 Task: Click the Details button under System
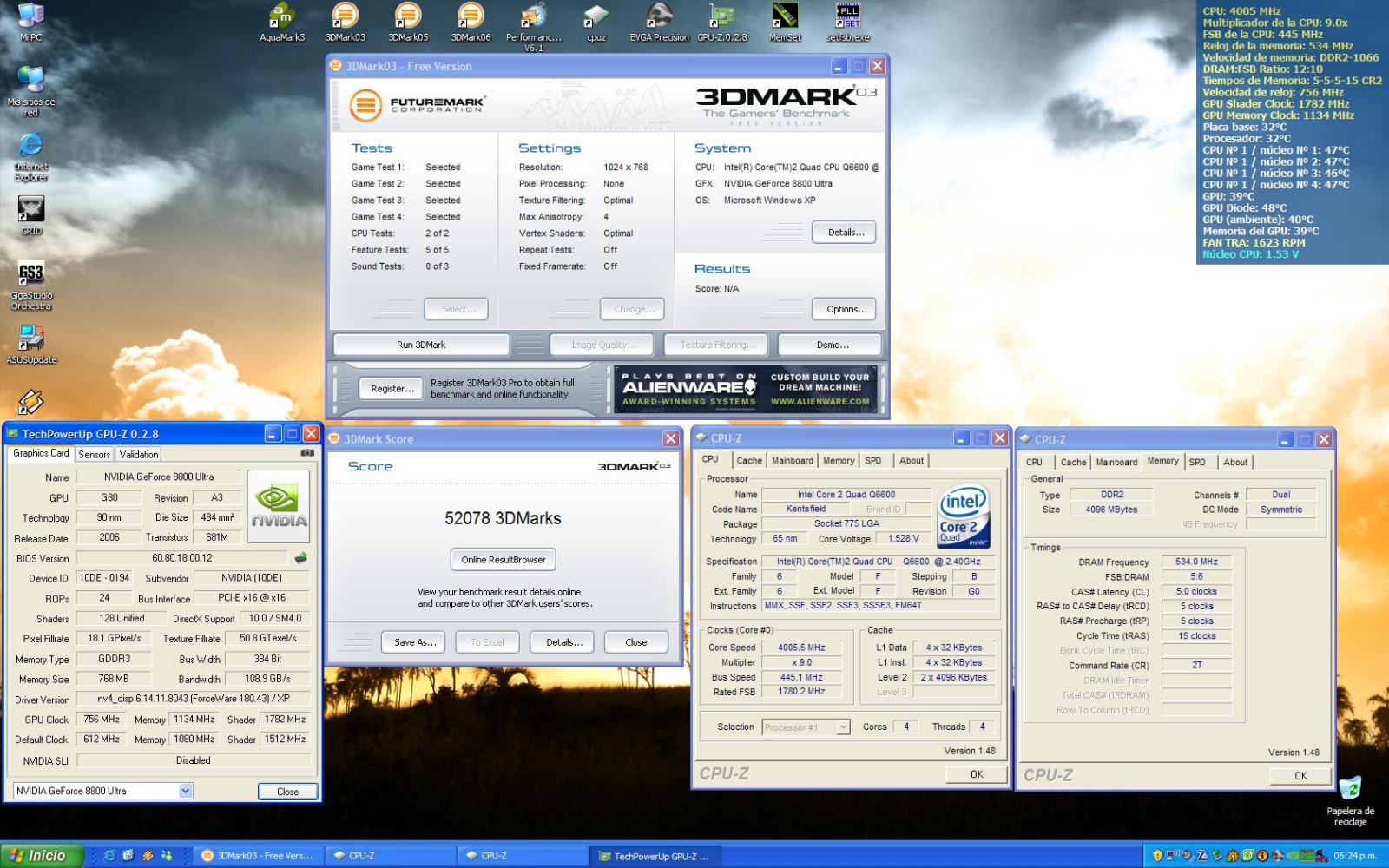(x=845, y=233)
